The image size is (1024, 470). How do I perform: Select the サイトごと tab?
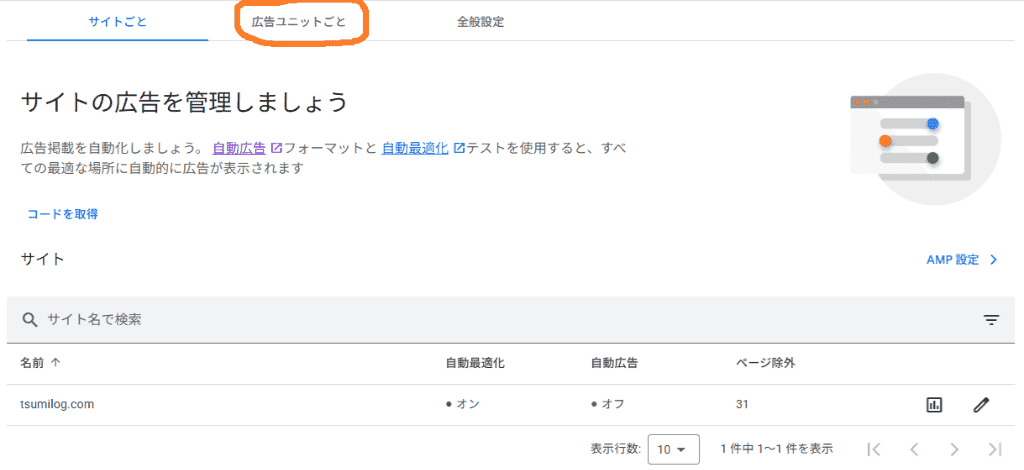click(x=118, y=22)
